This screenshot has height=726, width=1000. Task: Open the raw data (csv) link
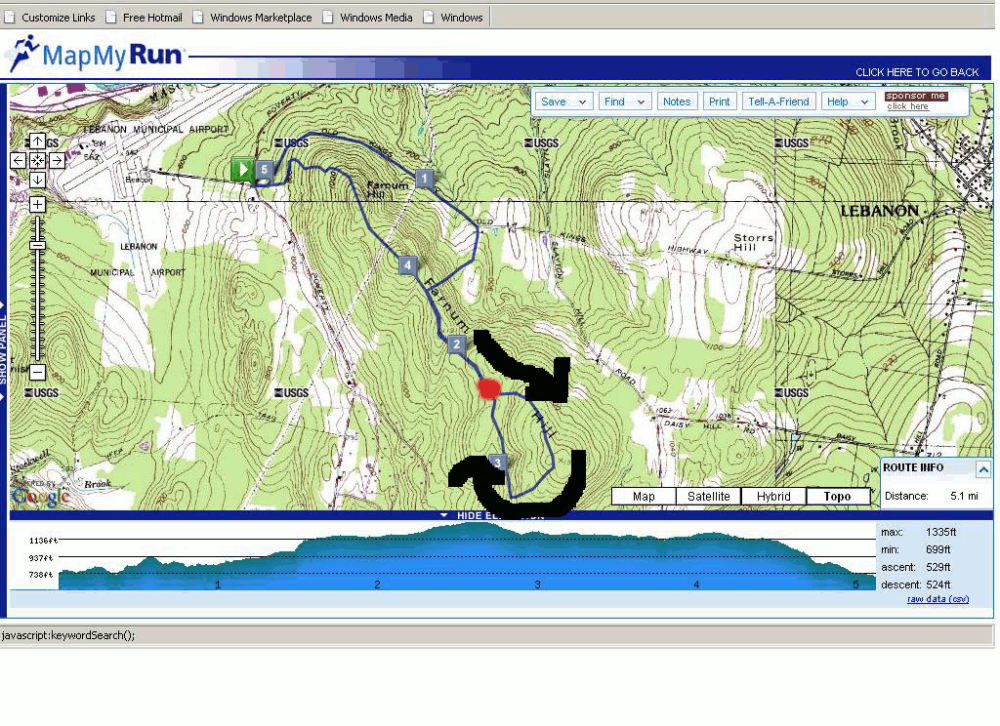click(x=937, y=599)
